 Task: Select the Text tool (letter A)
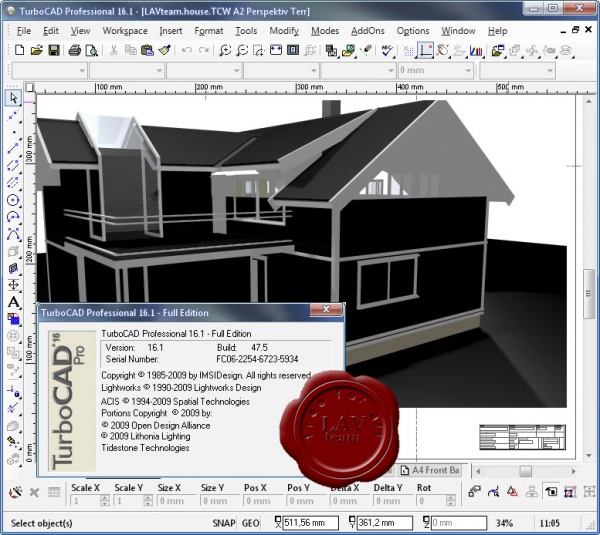click(x=13, y=302)
